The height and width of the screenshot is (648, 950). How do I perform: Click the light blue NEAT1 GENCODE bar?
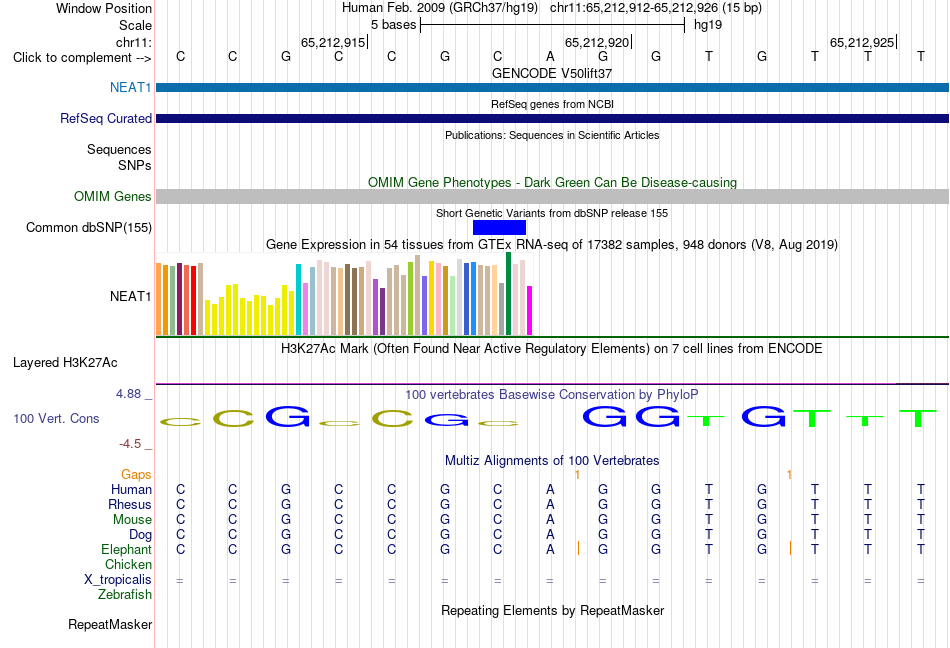tap(552, 87)
